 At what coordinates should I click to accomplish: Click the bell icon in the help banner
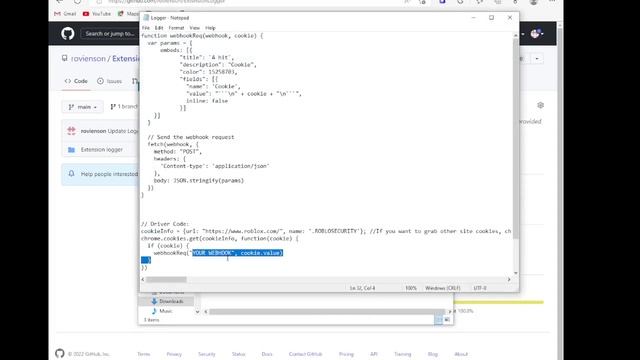tap(71, 174)
